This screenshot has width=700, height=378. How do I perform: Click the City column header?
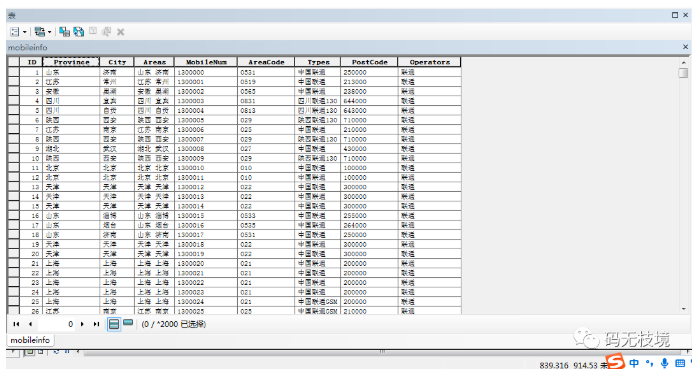pyautogui.click(x=117, y=62)
